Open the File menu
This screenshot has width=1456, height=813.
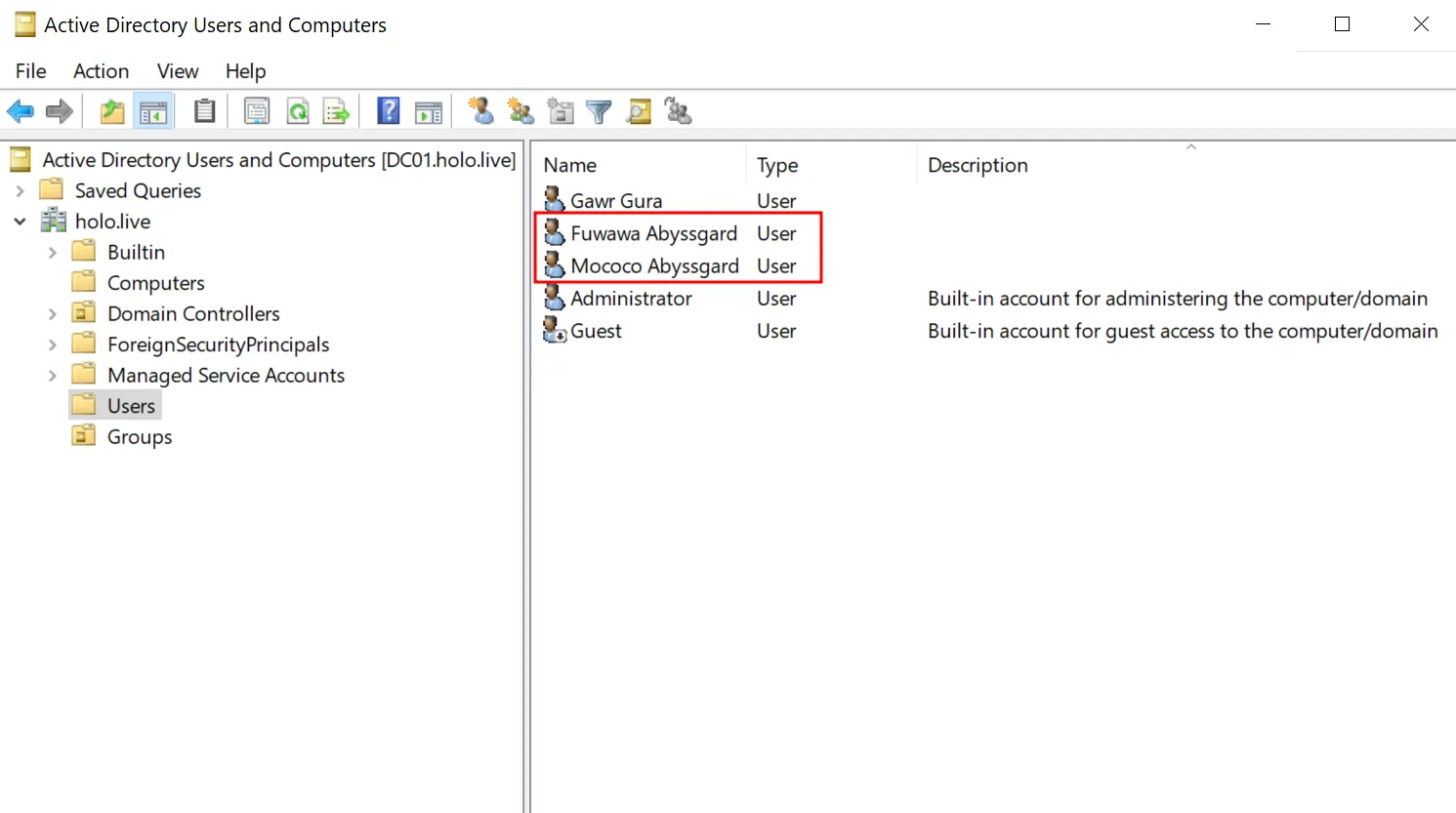click(31, 71)
